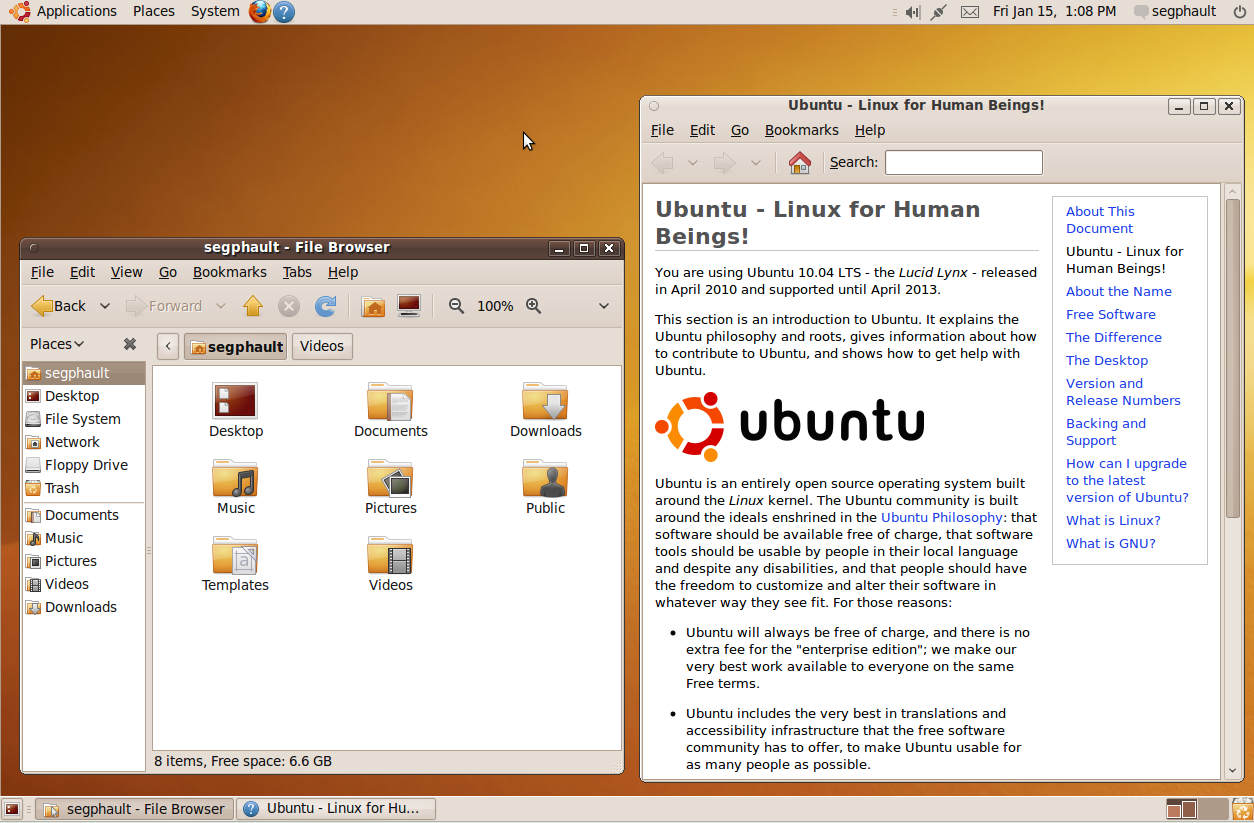Click the Computer icon in File Browser toolbar
The image size is (1254, 823).
(x=409, y=306)
